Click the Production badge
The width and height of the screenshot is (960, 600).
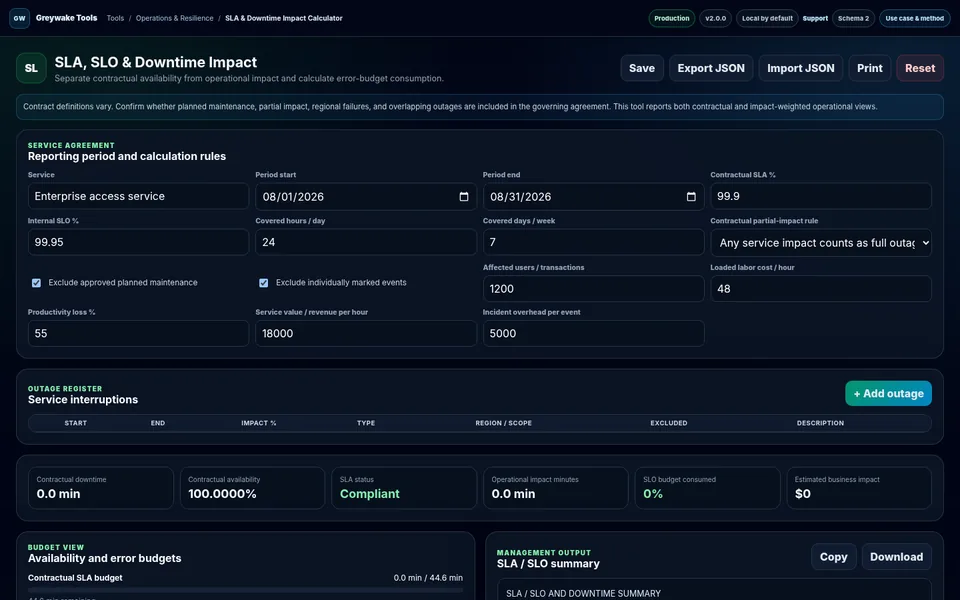point(672,18)
